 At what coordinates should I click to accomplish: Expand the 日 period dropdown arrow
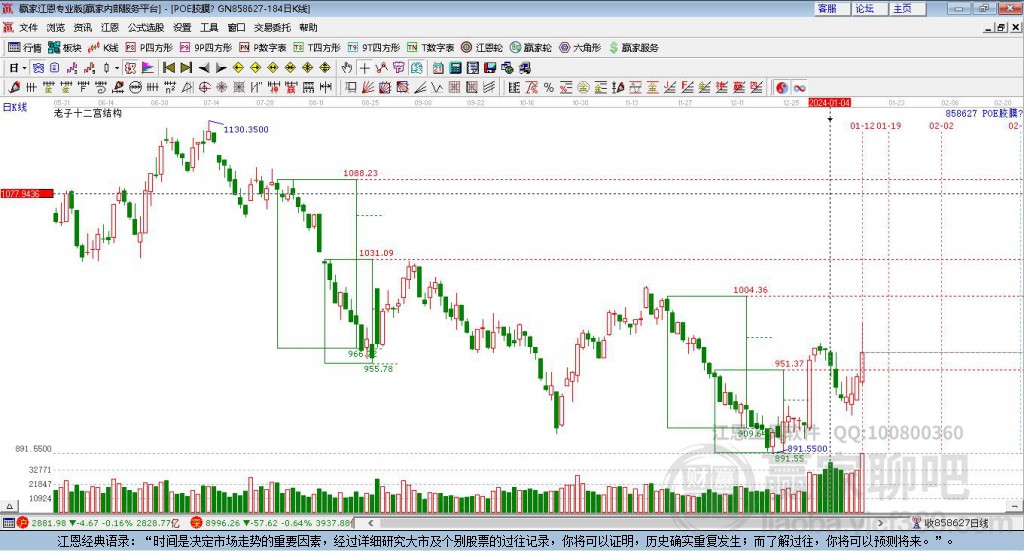point(24,68)
